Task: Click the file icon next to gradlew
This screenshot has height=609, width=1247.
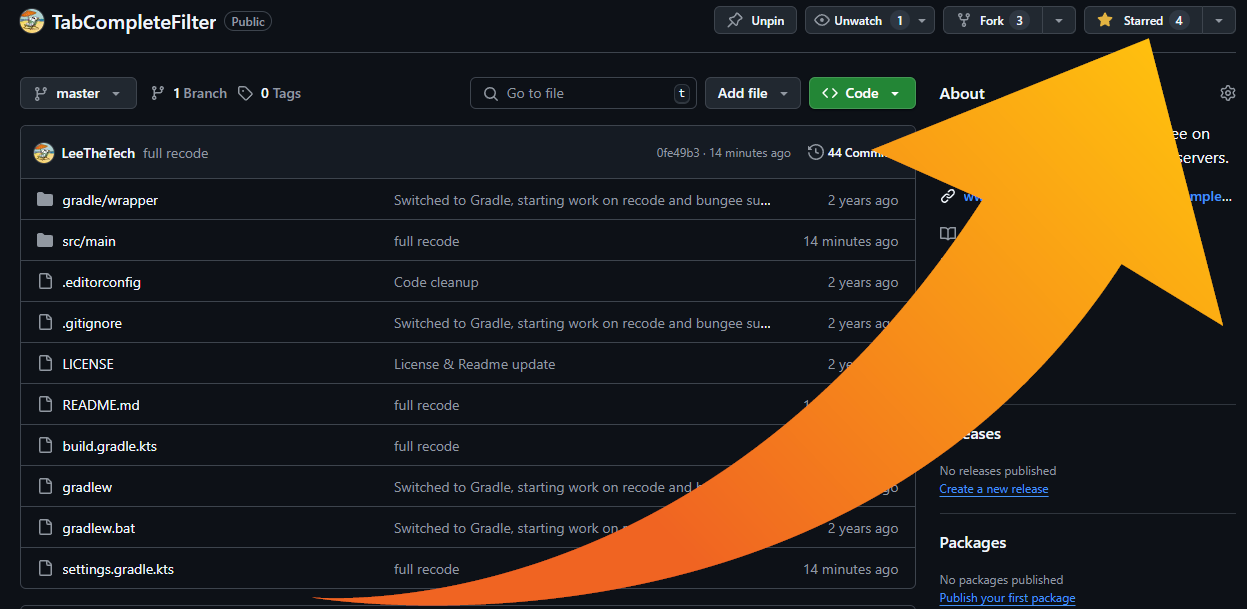Action: [x=45, y=487]
